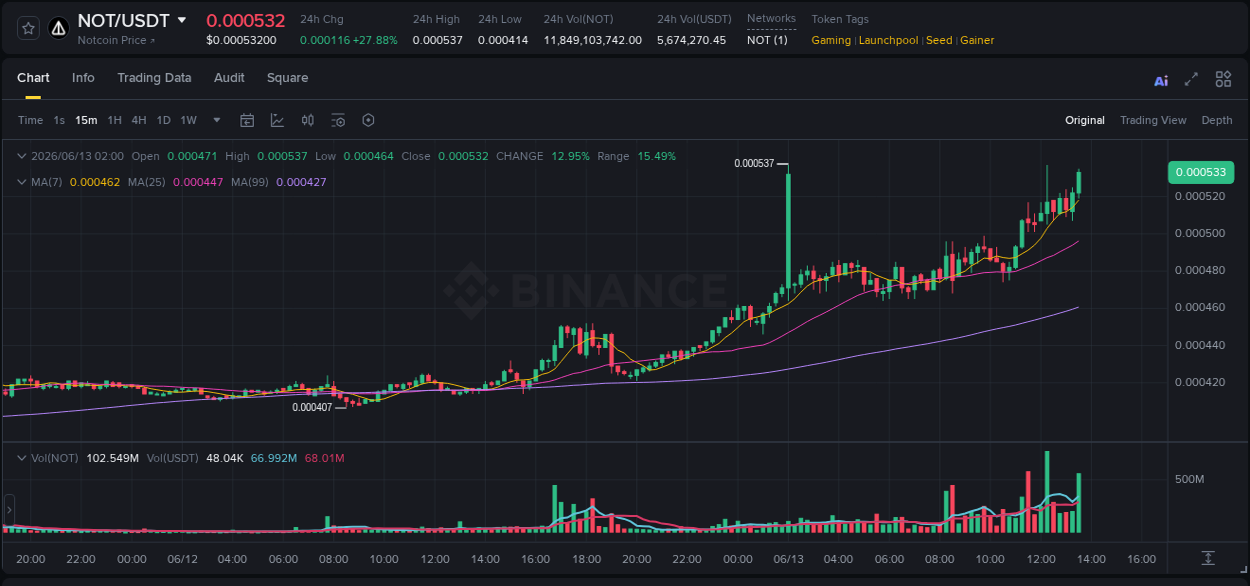
Task: Click the Gainer token tag
Action: pos(977,40)
